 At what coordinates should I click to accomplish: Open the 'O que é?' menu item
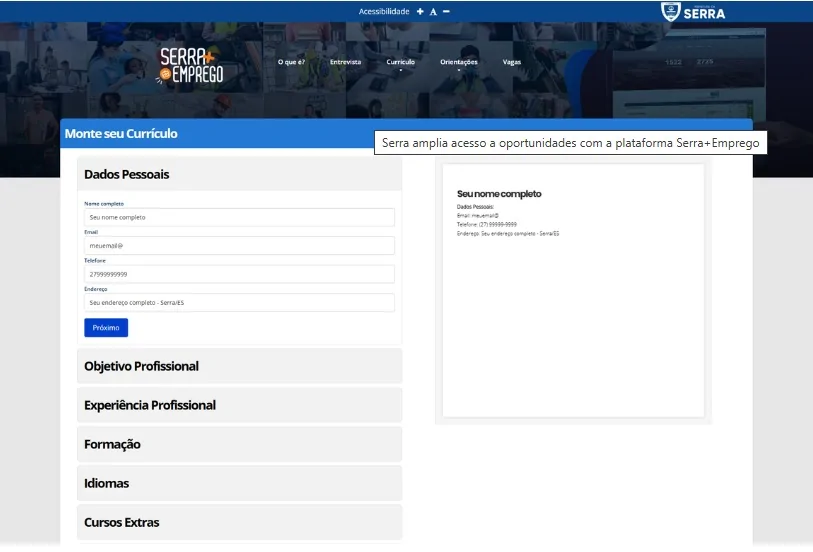(x=291, y=62)
